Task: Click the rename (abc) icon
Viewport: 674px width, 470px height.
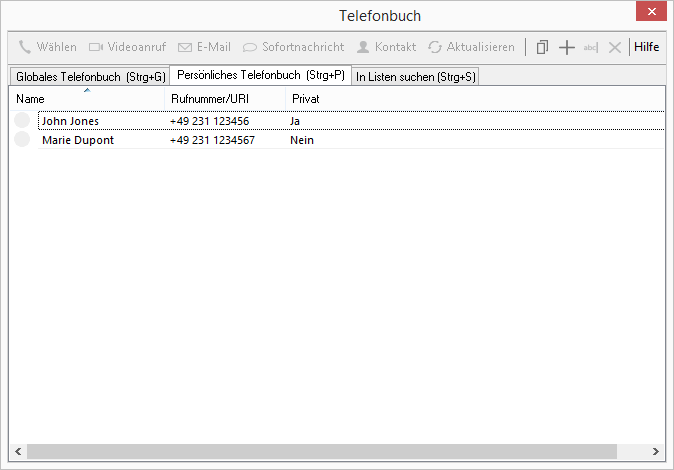Action: coord(591,47)
